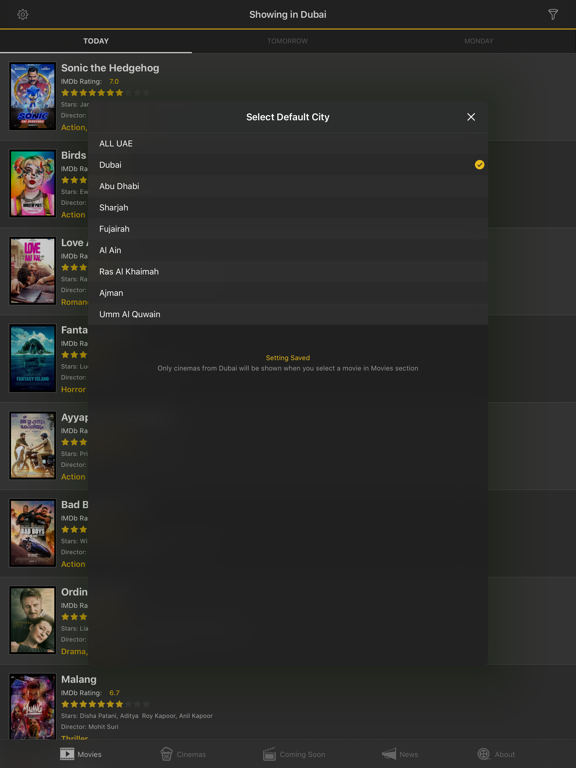Image resolution: width=576 pixels, height=768 pixels.
Task: Click Sonic's star rating row
Action: [x=105, y=93]
